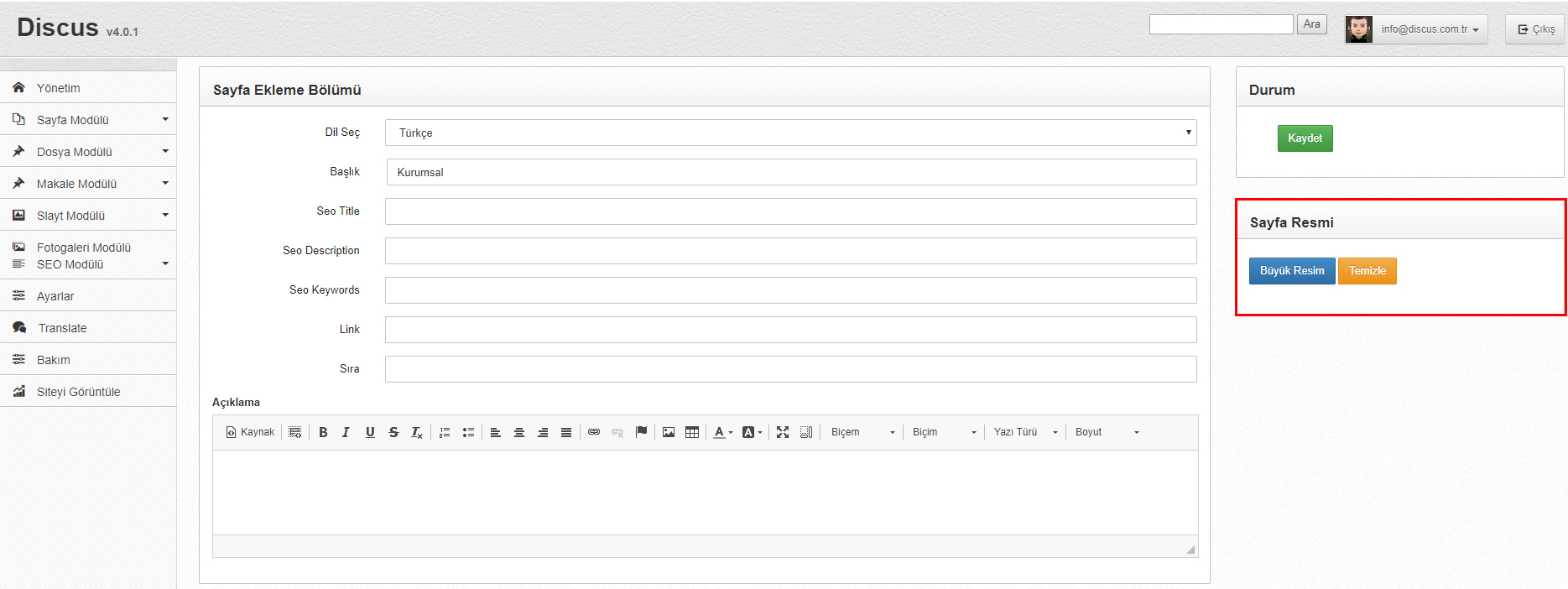Toggle Strikethrough formatting
Image resolution: width=1568 pixels, height=589 pixels.
pos(393,432)
